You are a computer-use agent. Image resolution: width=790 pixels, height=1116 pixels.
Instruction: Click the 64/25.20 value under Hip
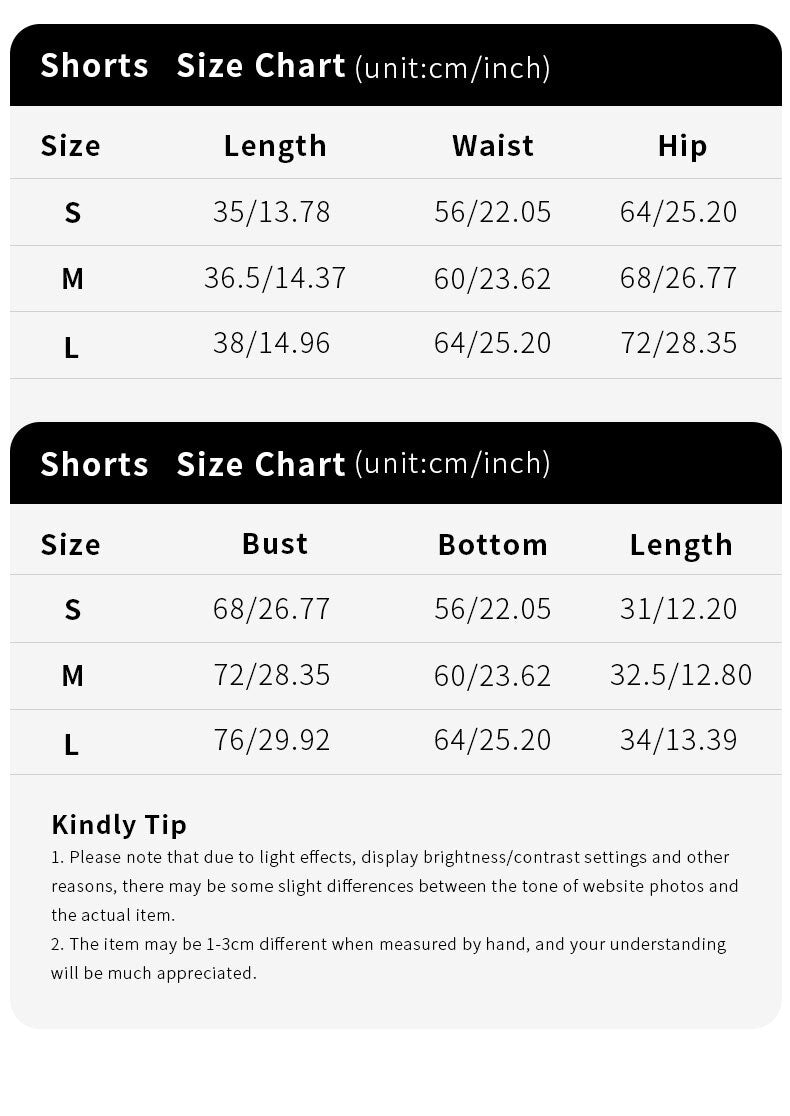(x=678, y=212)
